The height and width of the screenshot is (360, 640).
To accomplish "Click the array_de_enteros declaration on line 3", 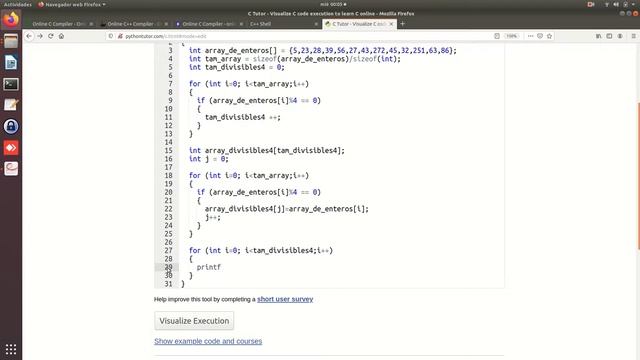I will pyautogui.click(x=322, y=50).
